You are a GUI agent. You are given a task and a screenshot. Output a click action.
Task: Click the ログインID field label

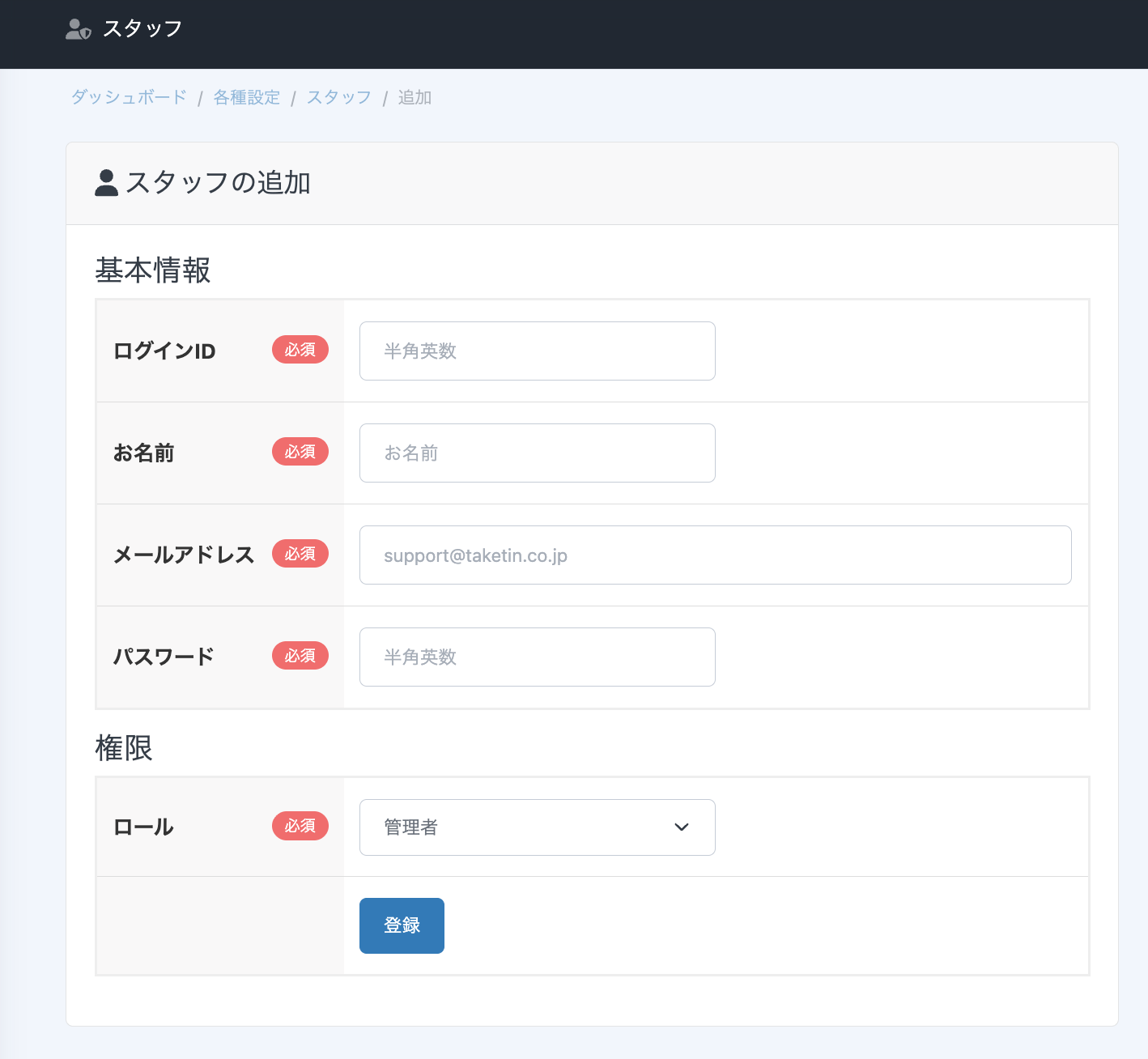tap(164, 351)
